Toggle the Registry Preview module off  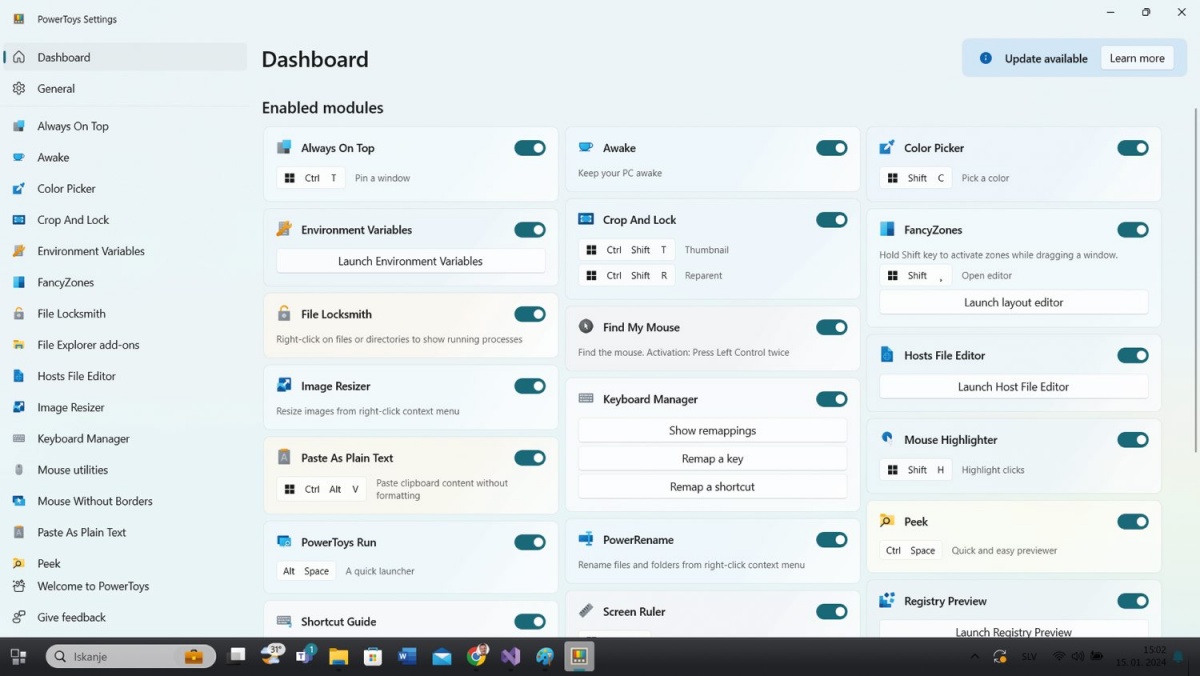coord(1133,601)
